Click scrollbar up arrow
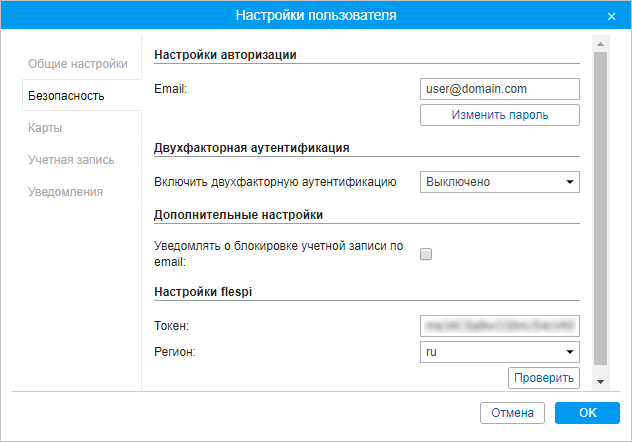632x442 pixels. pyautogui.click(x=600, y=45)
